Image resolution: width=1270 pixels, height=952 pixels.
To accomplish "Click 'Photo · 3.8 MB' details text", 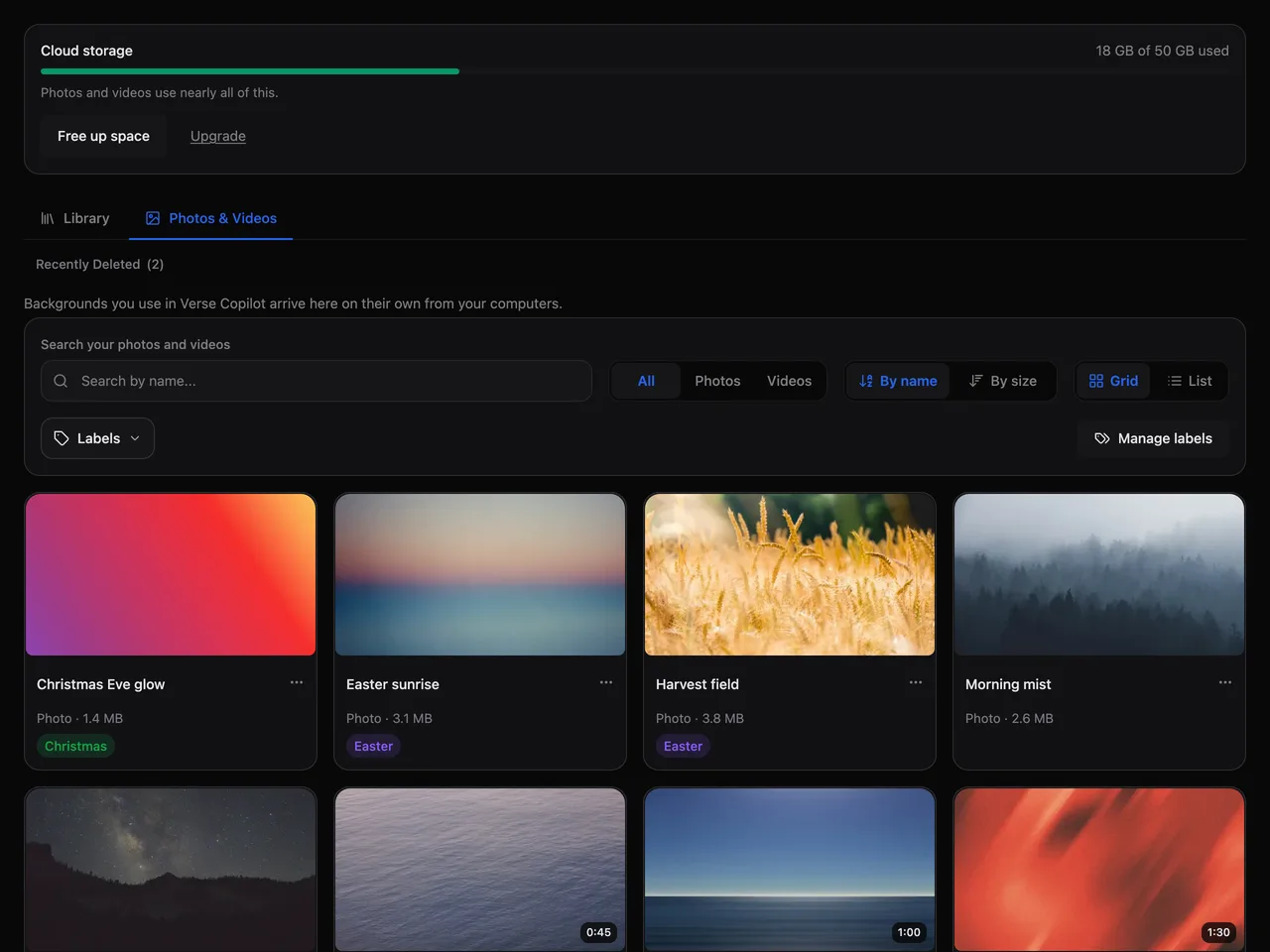I will point(699,718).
